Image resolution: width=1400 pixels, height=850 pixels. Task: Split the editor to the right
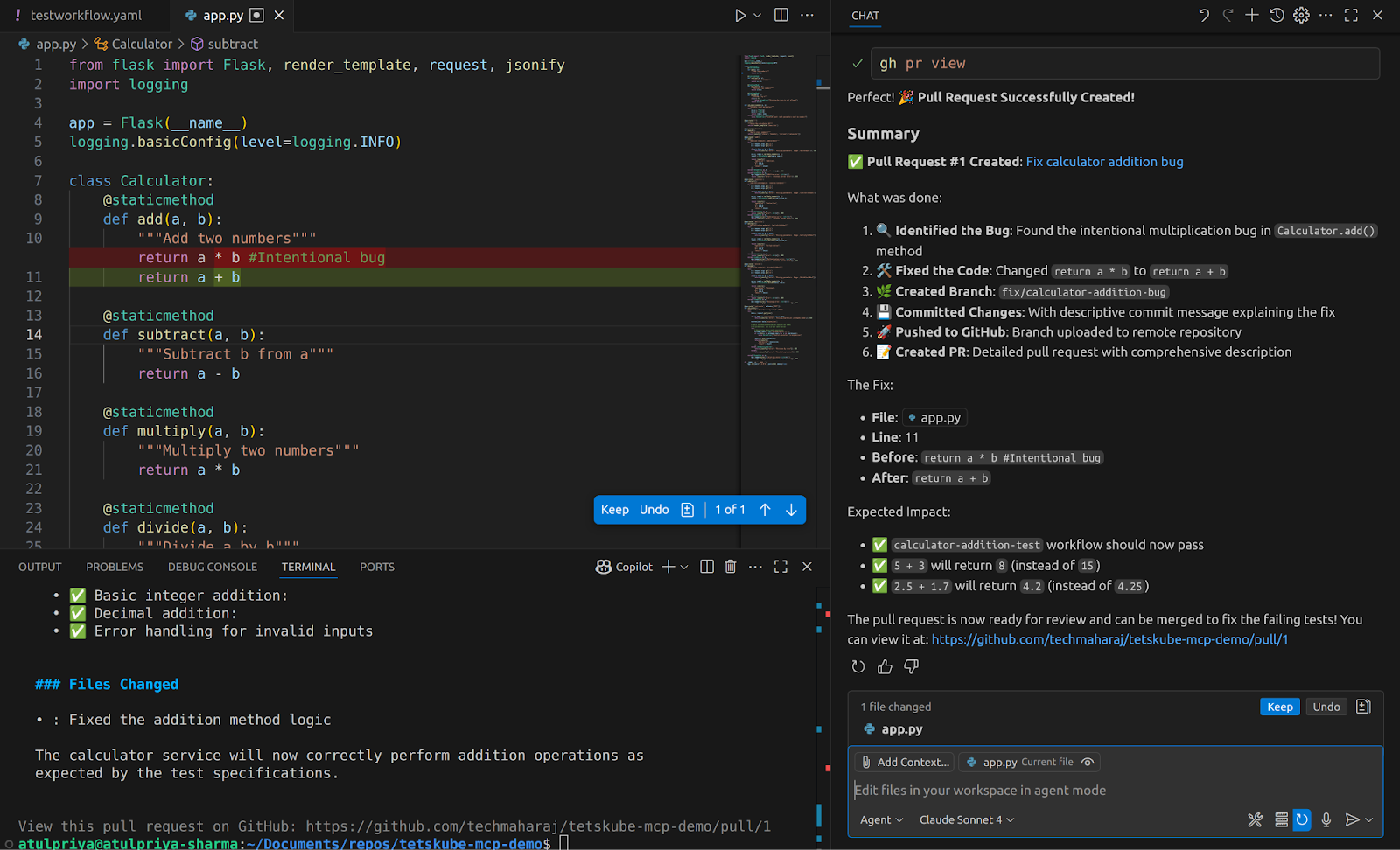[x=781, y=15]
